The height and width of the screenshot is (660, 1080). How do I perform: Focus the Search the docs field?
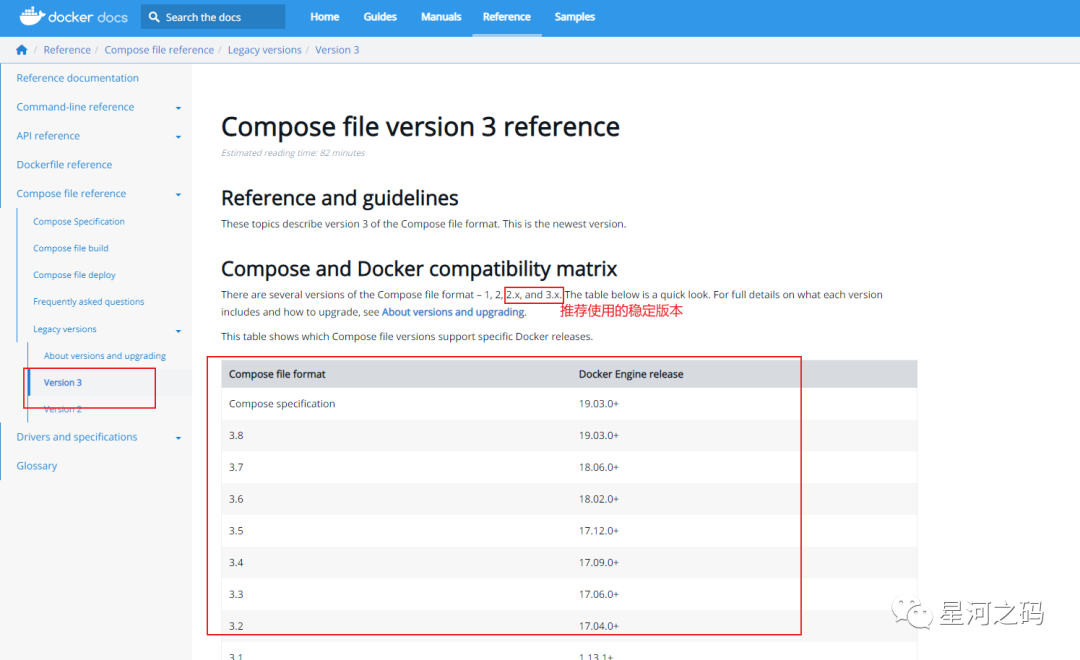coord(213,17)
